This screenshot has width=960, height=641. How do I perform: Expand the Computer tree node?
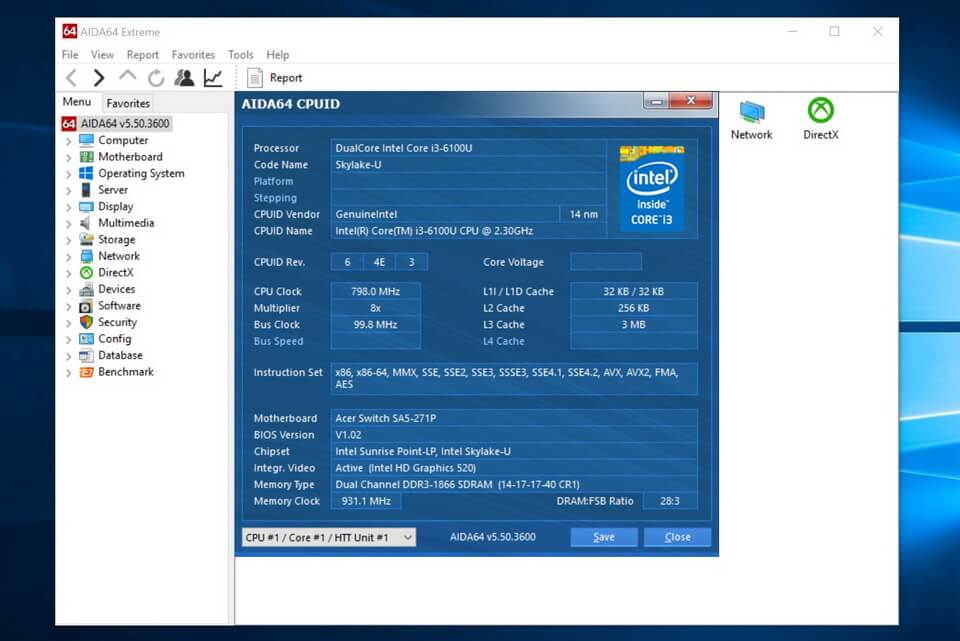pos(69,141)
